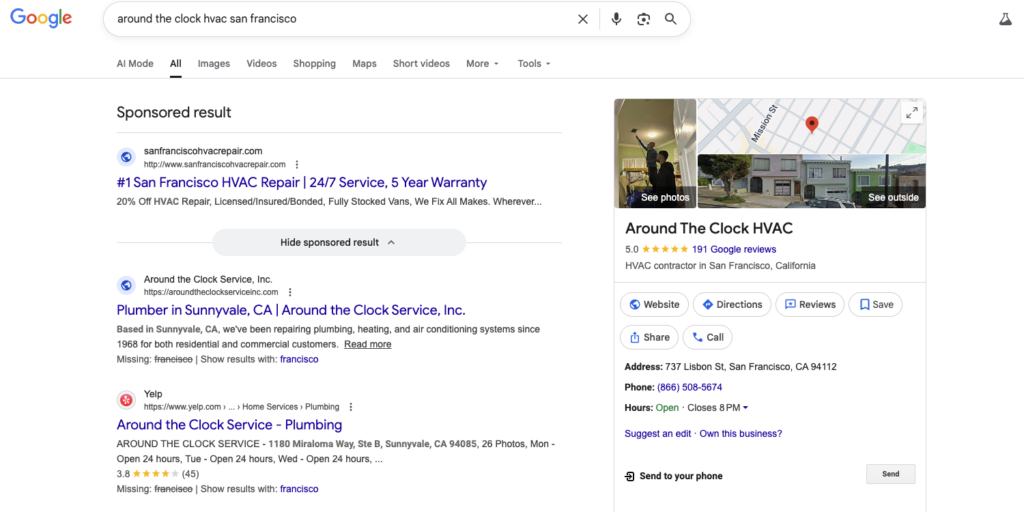Viewport: 1024px width, 512px height.
Task: Open the More dropdown menu
Action: (x=482, y=63)
